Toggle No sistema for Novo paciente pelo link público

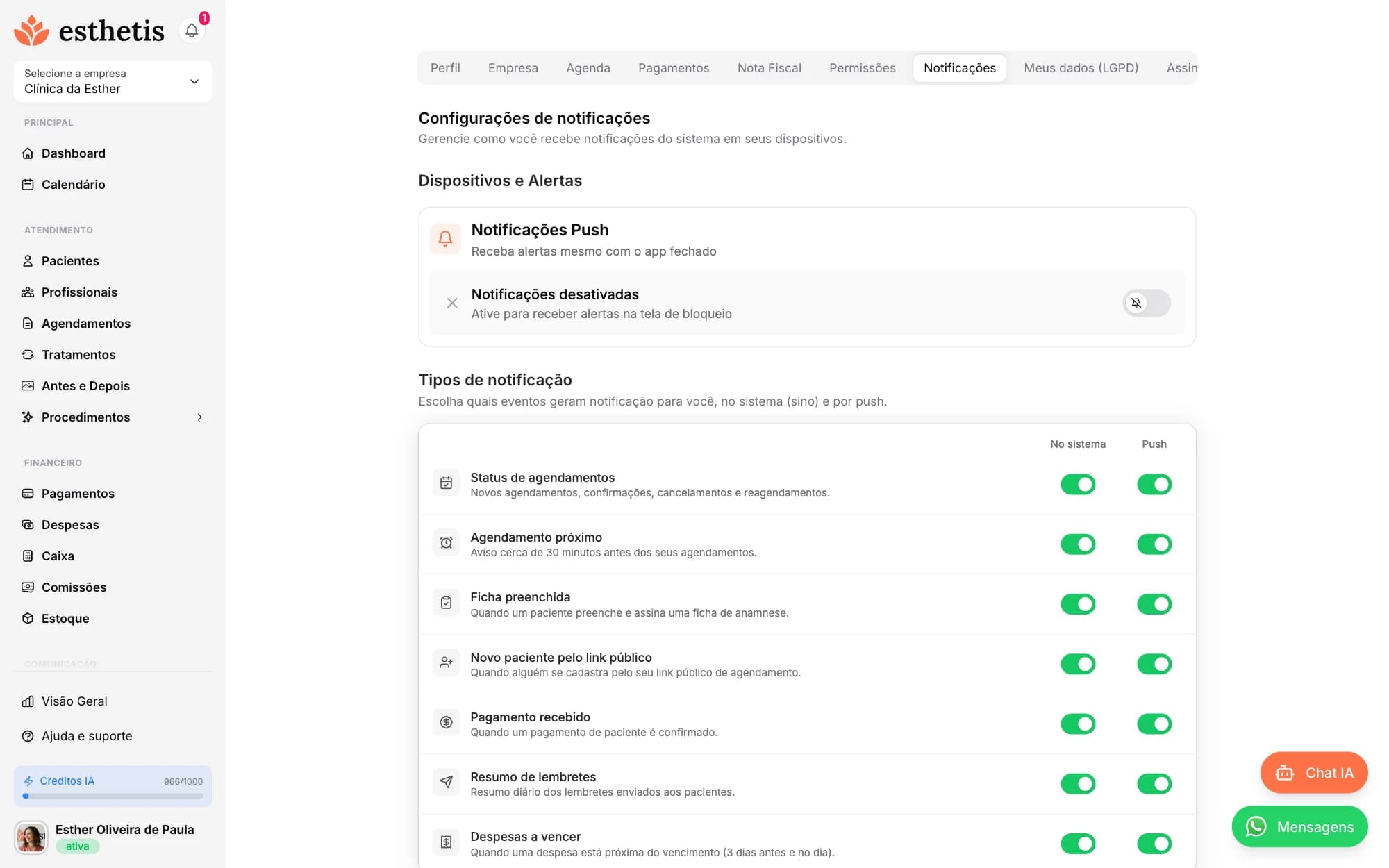point(1078,665)
